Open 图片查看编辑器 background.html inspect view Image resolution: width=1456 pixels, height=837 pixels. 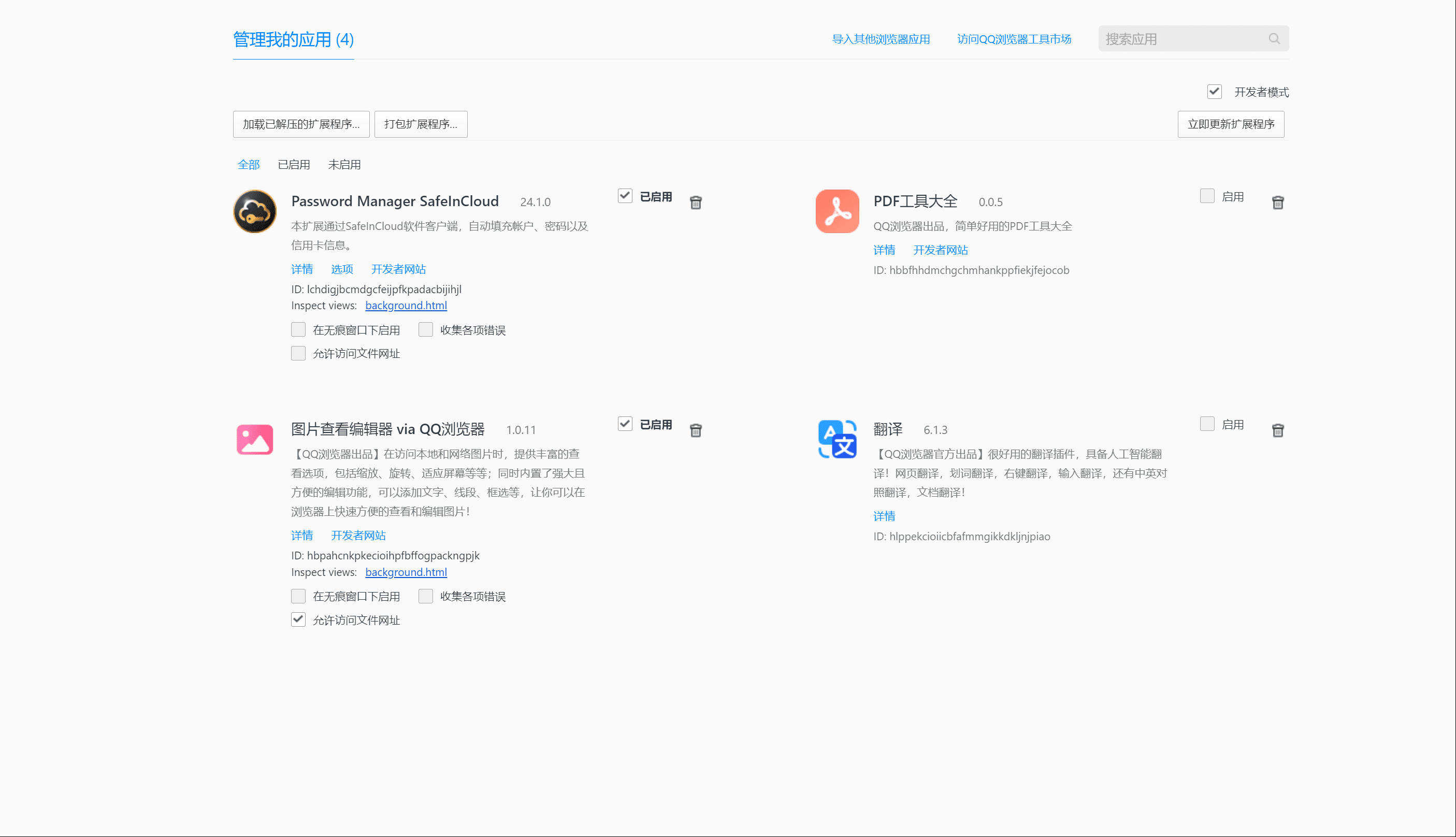(406, 572)
